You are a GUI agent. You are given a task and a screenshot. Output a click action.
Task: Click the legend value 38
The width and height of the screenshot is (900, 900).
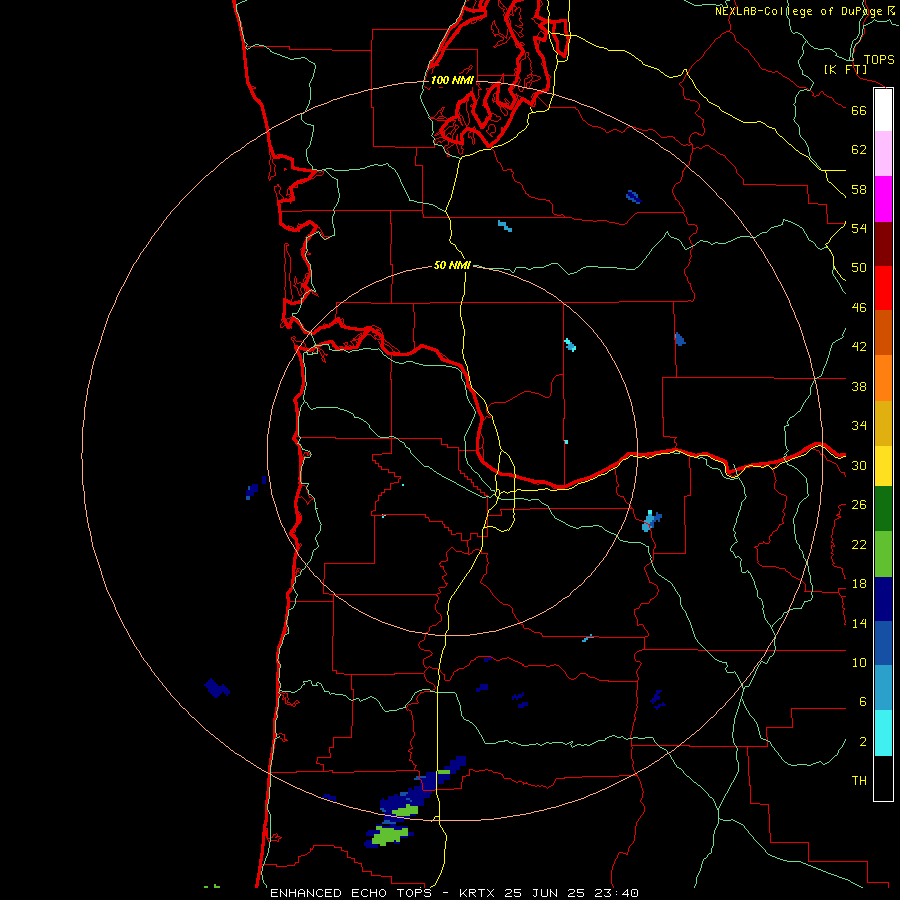click(859, 386)
